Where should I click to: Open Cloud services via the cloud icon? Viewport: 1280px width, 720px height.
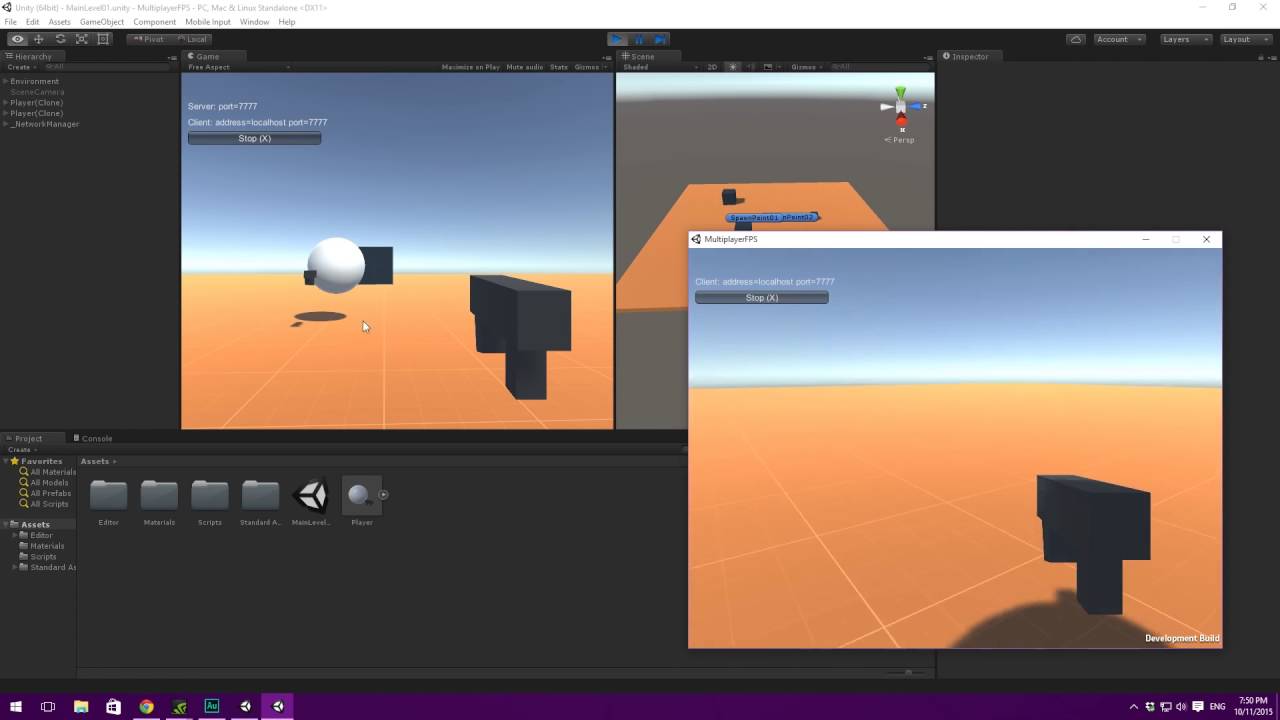pyautogui.click(x=1076, y=39)
